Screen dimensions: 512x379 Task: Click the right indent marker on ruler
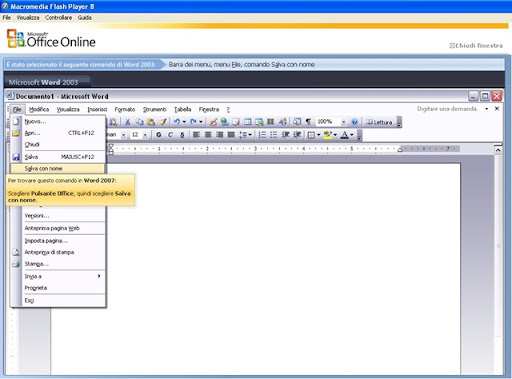tap(400, 149)
